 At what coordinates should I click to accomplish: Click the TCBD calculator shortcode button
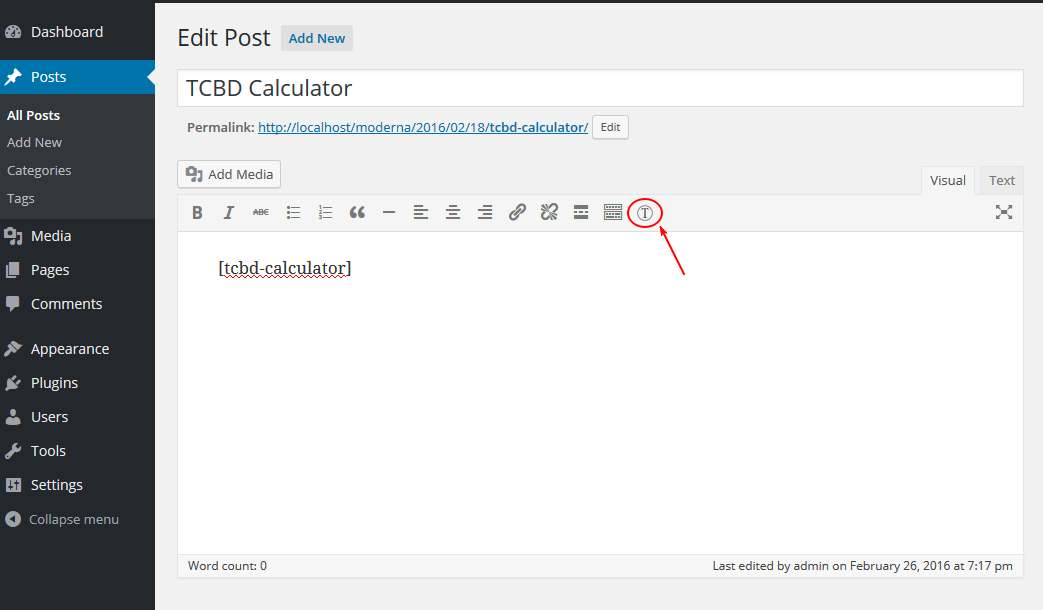tap(645, 213)
